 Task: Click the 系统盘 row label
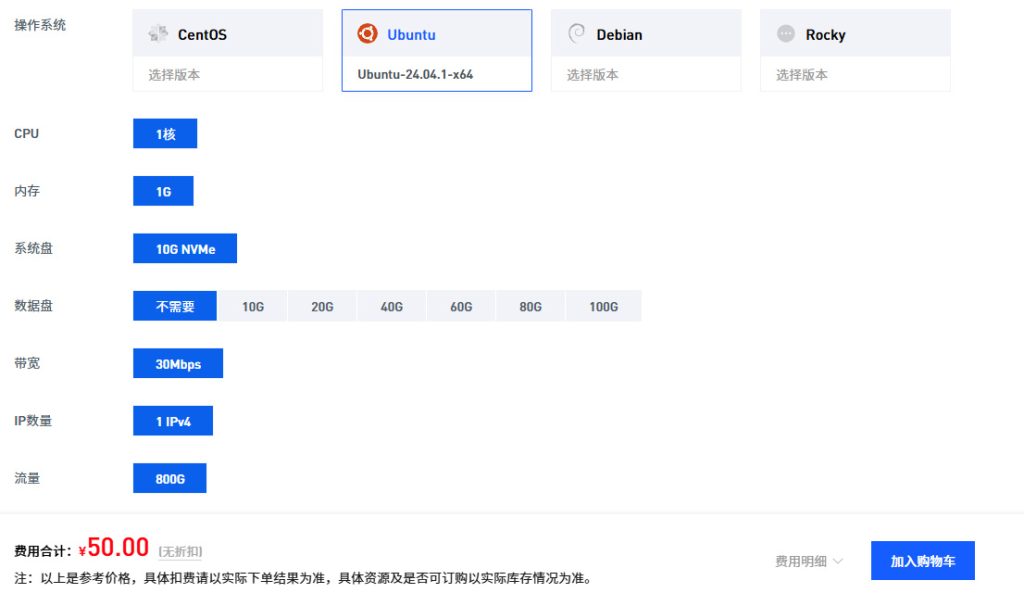[33, 248]
